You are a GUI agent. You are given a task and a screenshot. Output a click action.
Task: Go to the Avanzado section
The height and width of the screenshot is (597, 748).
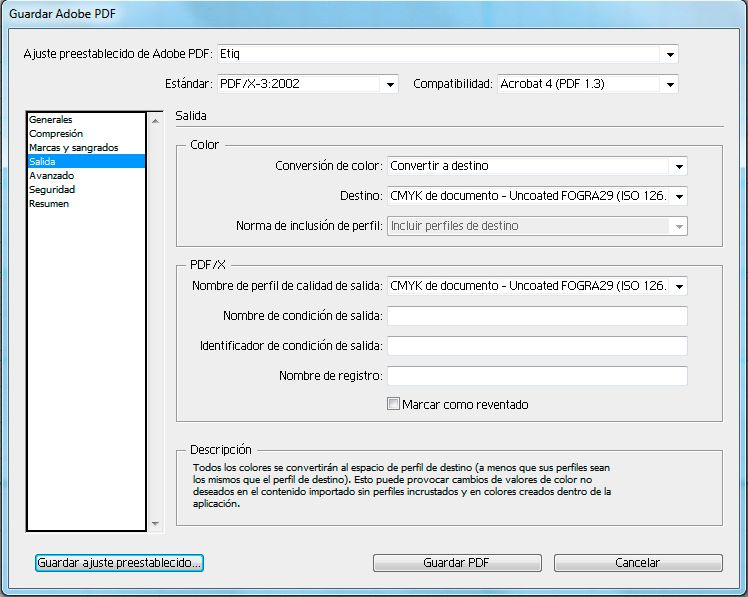(51, 176)
